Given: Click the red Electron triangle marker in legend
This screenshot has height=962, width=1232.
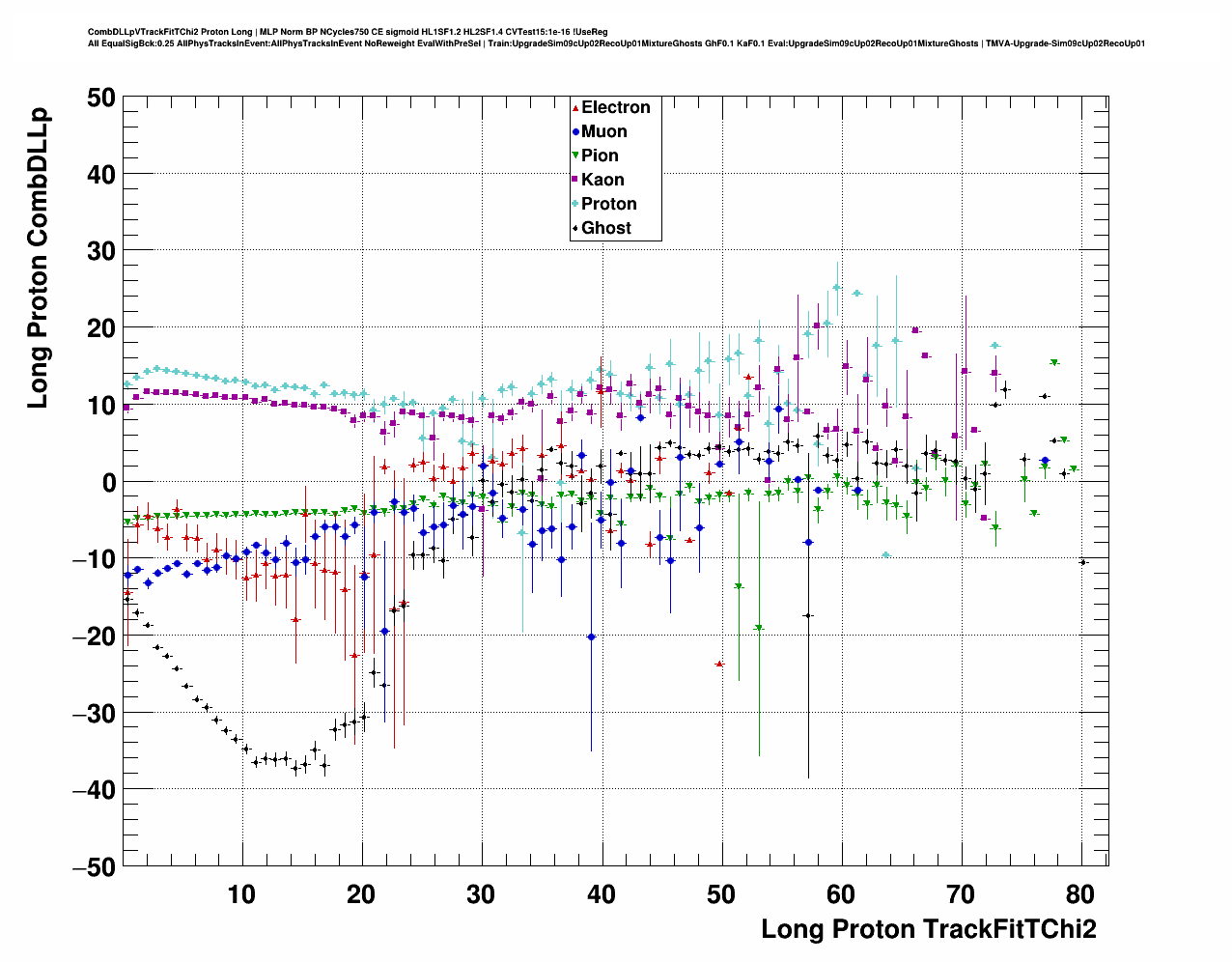Looking at the screenshot, I should click(x=576, y=108).
